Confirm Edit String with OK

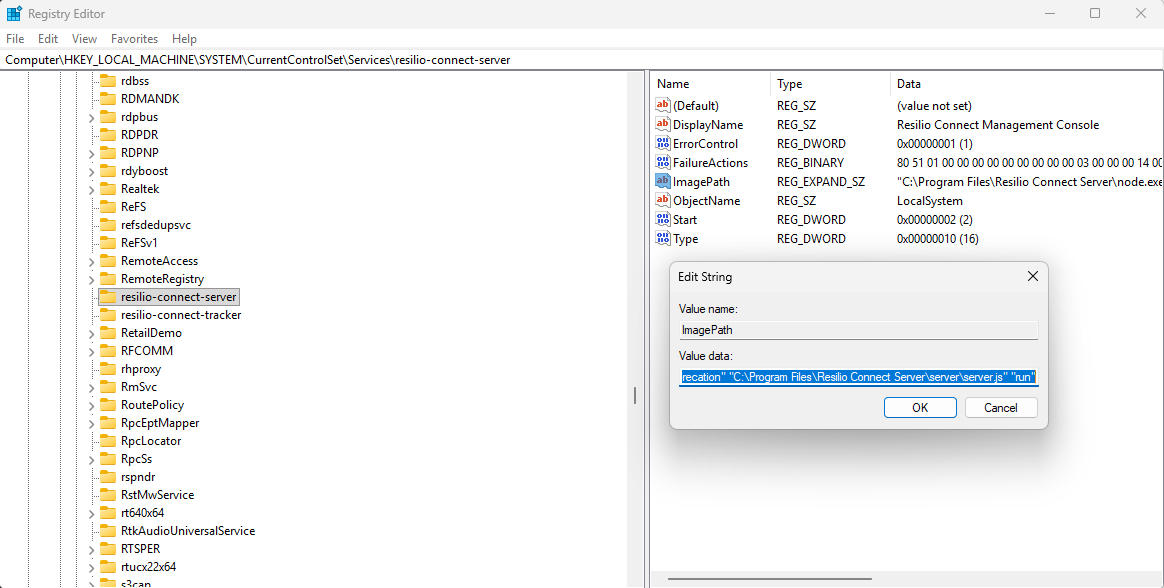[920, 408]
